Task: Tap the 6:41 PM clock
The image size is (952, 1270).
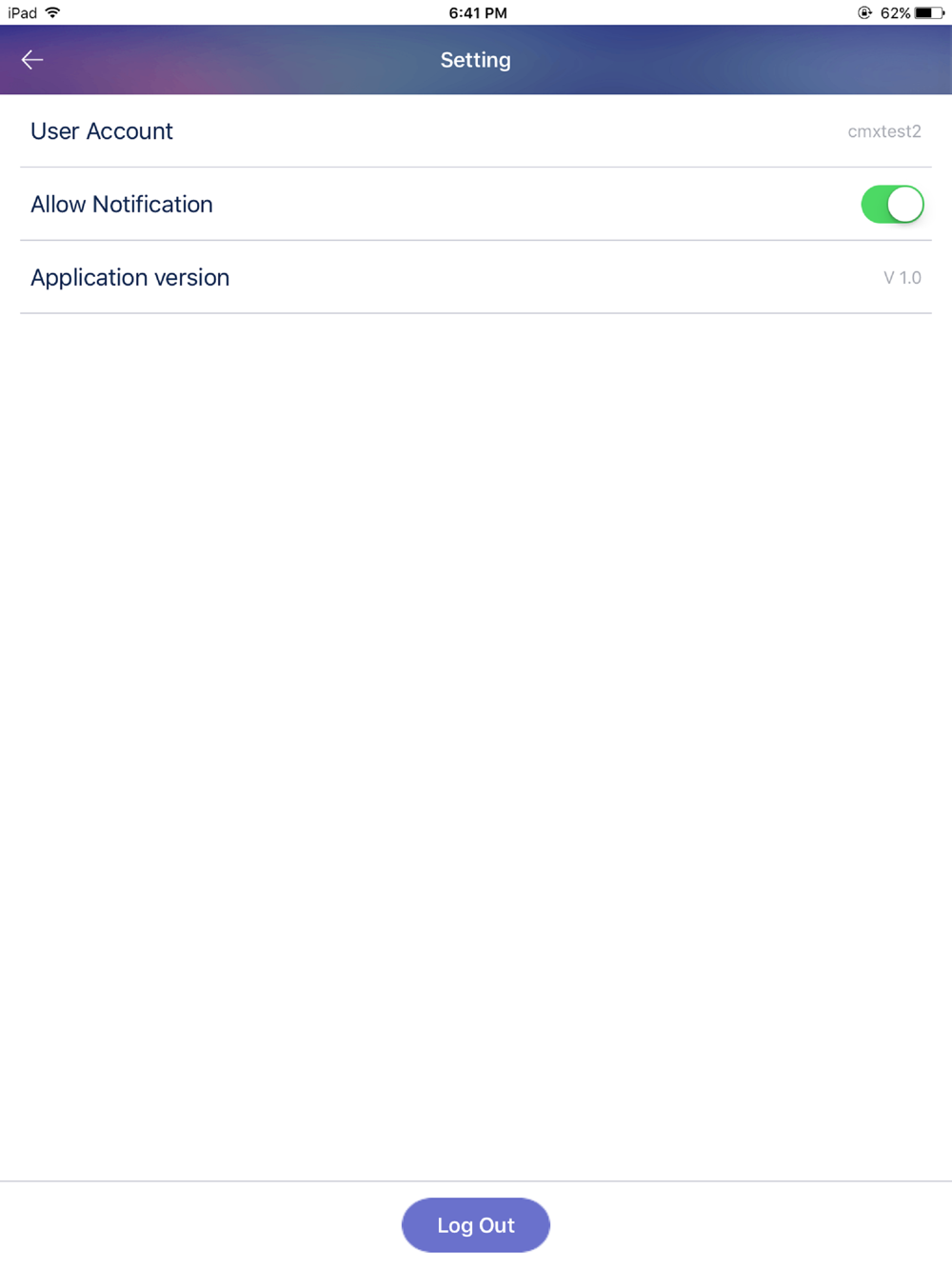Action: click(478, 12)
